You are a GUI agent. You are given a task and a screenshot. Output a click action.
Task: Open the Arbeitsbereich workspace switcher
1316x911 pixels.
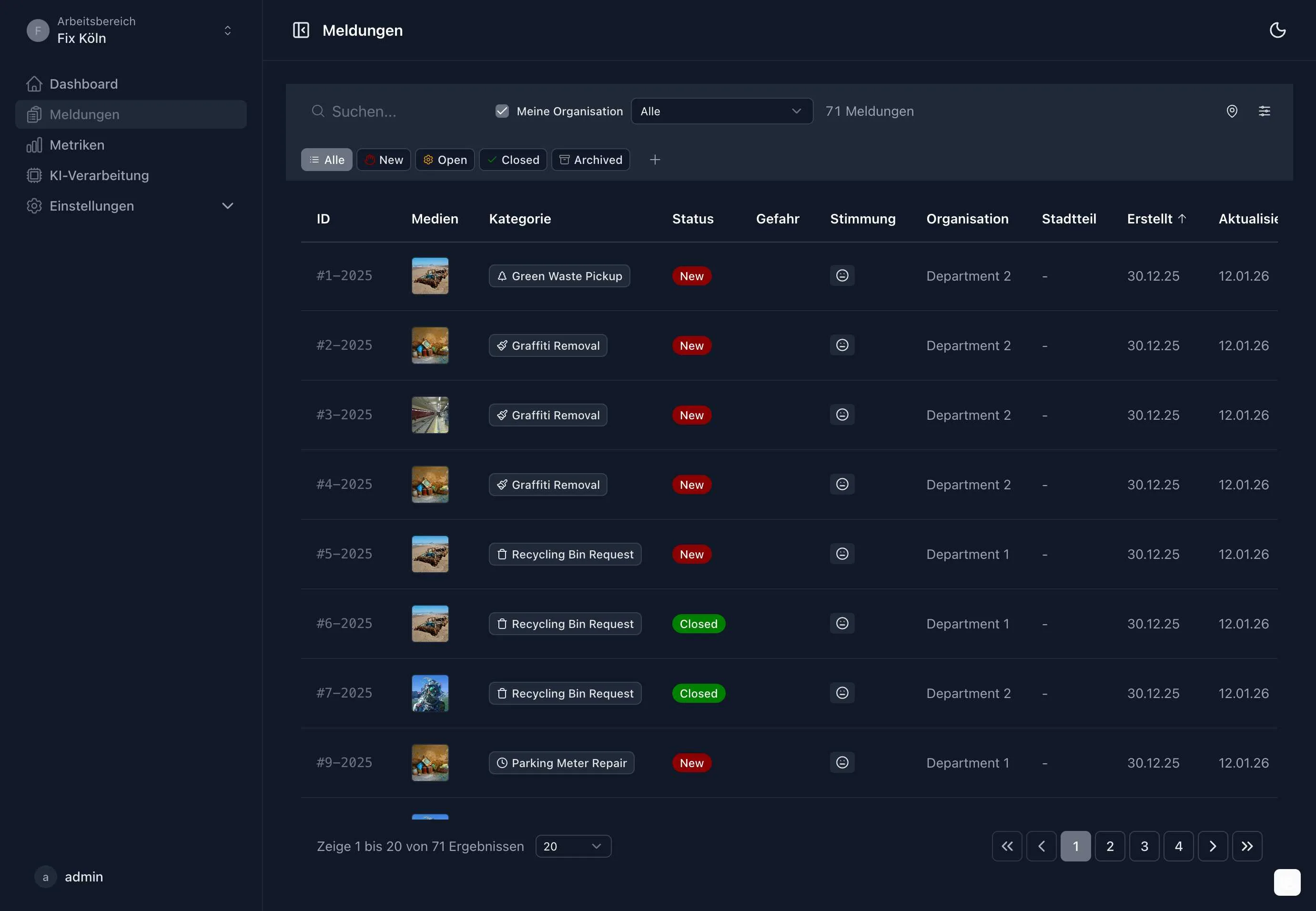[x=227, y=30]
